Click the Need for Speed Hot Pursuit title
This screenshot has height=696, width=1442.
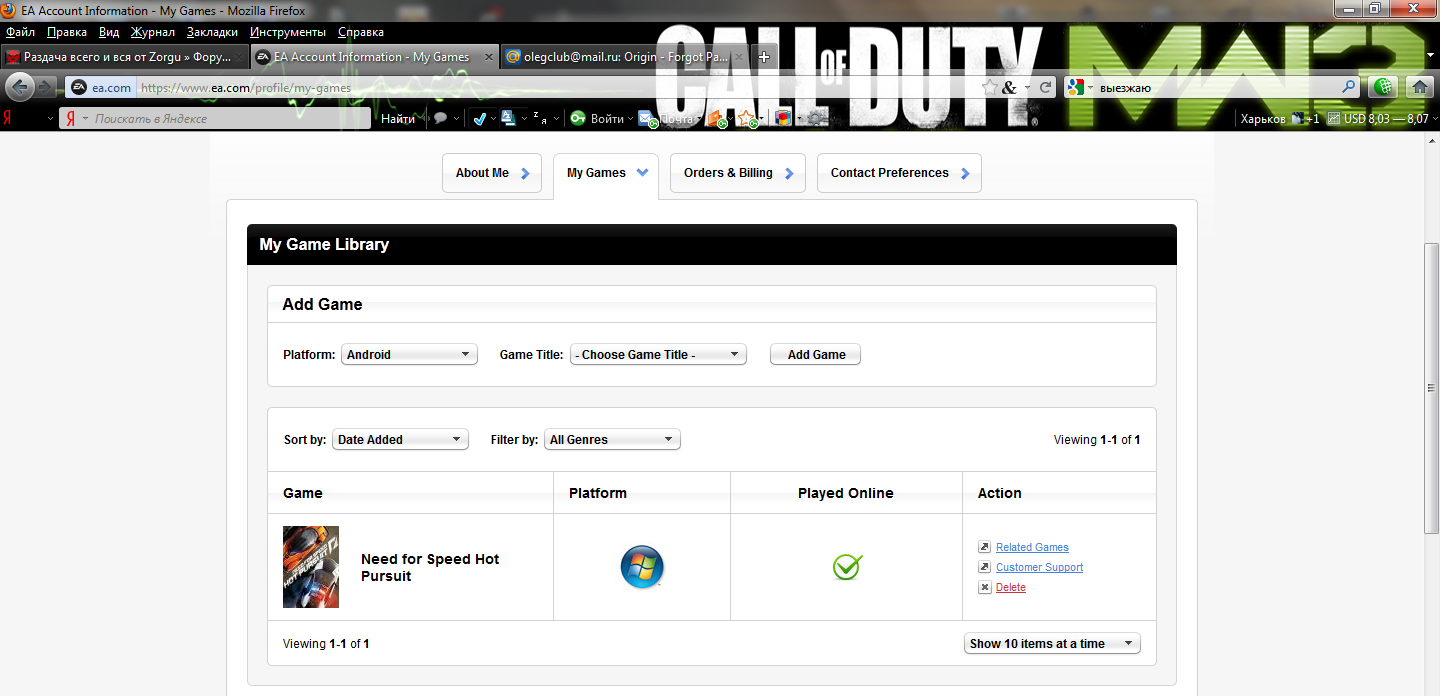click(430, 567)
